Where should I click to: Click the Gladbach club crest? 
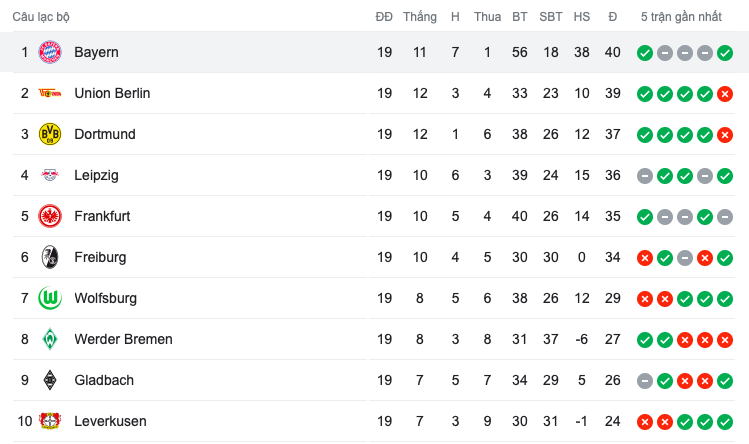click(49, 380)
